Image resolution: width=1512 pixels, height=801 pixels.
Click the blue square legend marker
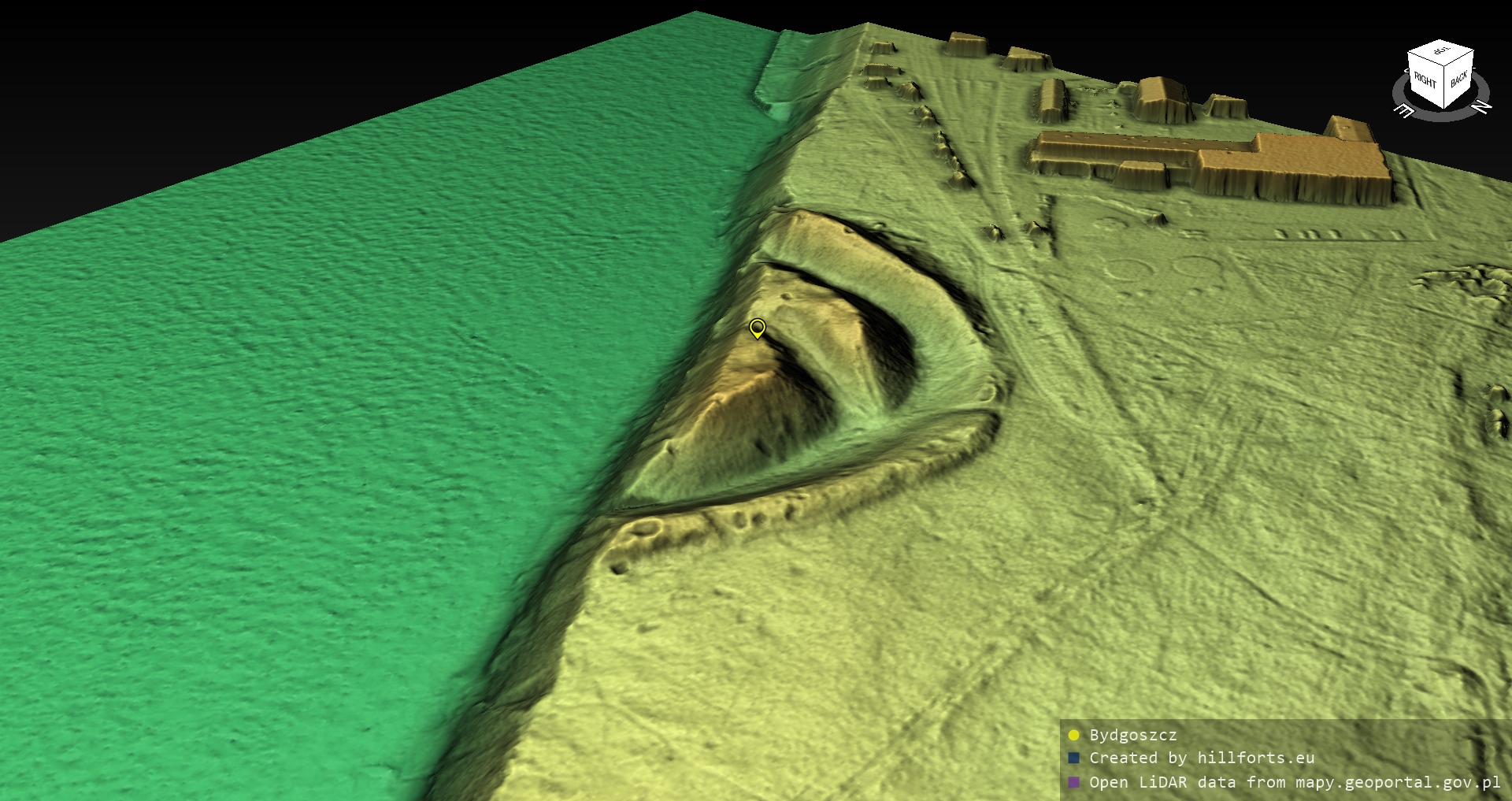coord(1073,758)
